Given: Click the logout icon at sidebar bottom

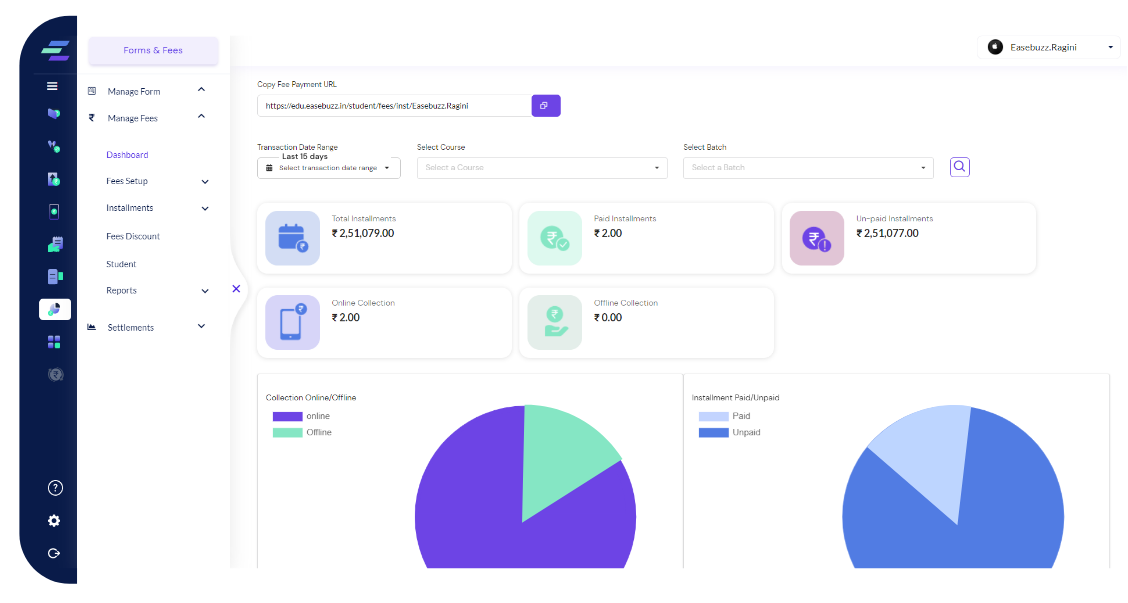Looking at the screenshot, I should coord(54,553).
